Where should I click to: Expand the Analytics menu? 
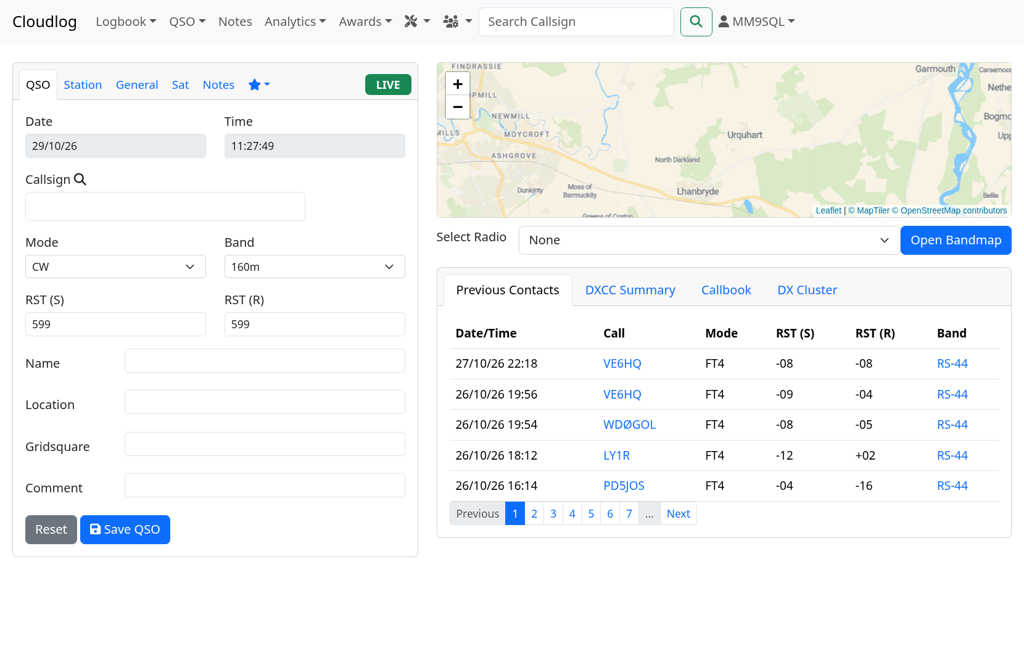[x=295, y=22]
